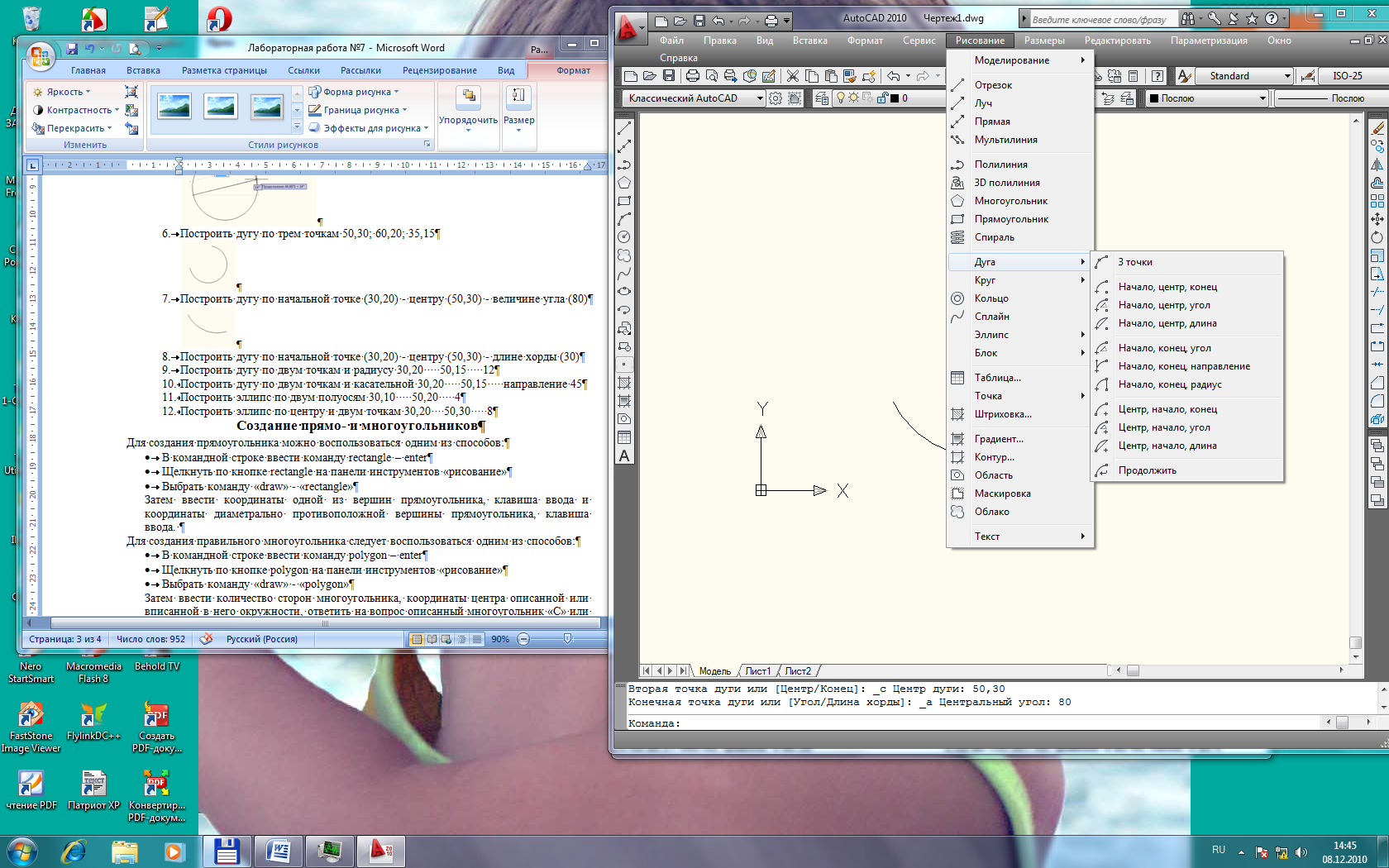Select the Revision Cloud tool
This screenshot has height=868, width=1389.
tap(624, 255)
